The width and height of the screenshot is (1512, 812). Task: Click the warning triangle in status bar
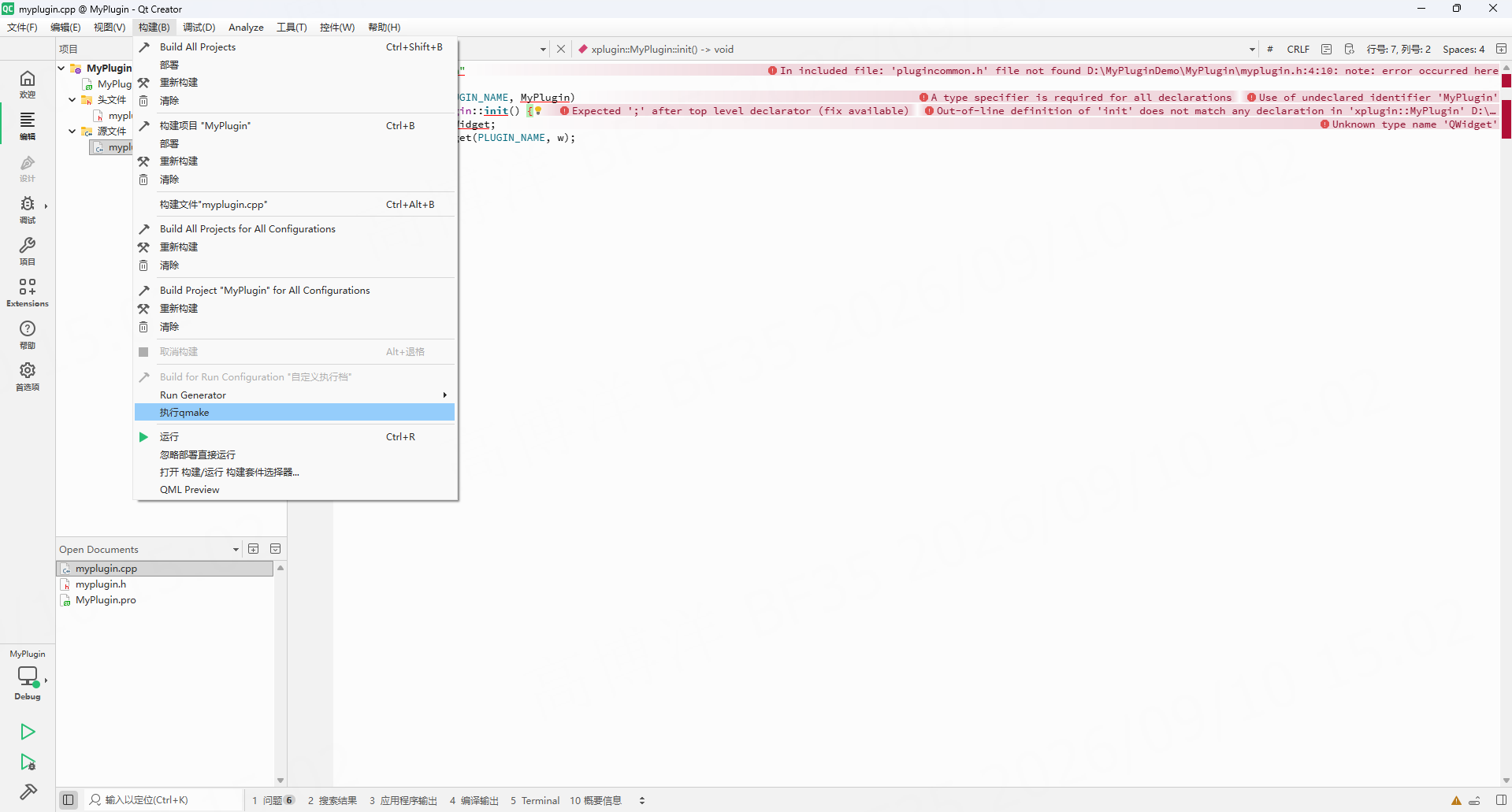coord(1456,801)
